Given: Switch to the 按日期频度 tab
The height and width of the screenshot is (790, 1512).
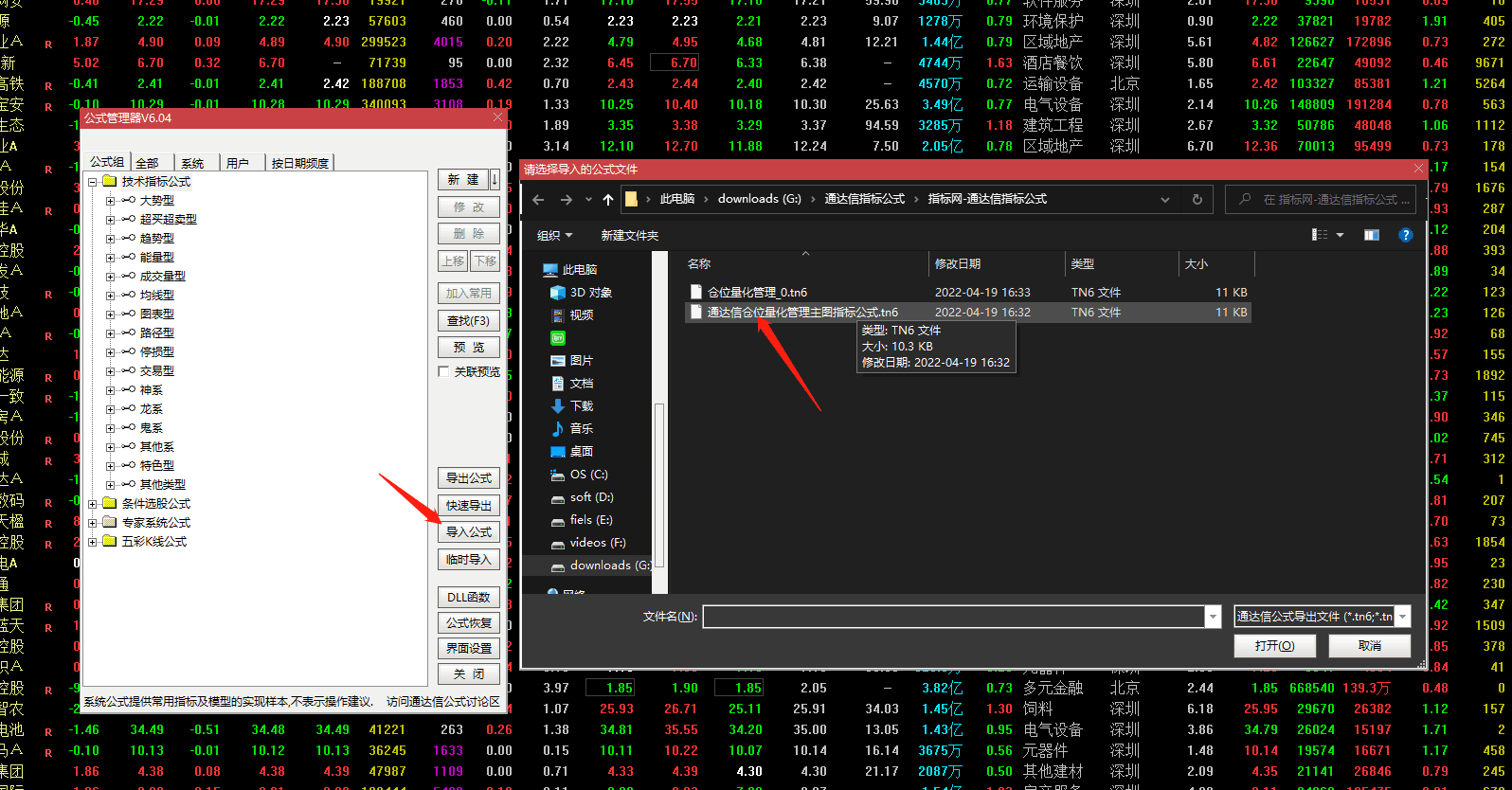Looking at the screenshot, I should (300, 163).
